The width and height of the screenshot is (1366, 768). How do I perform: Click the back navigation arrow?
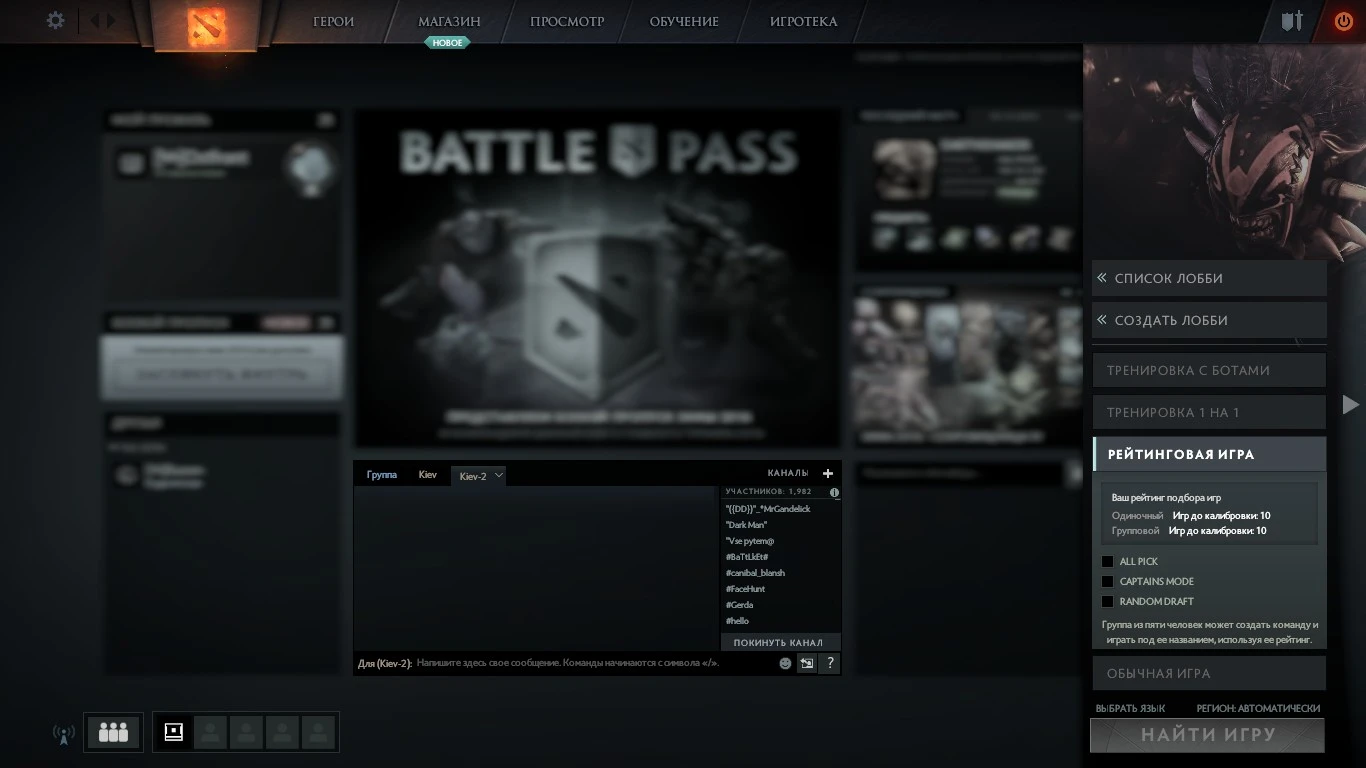[96, 20]
